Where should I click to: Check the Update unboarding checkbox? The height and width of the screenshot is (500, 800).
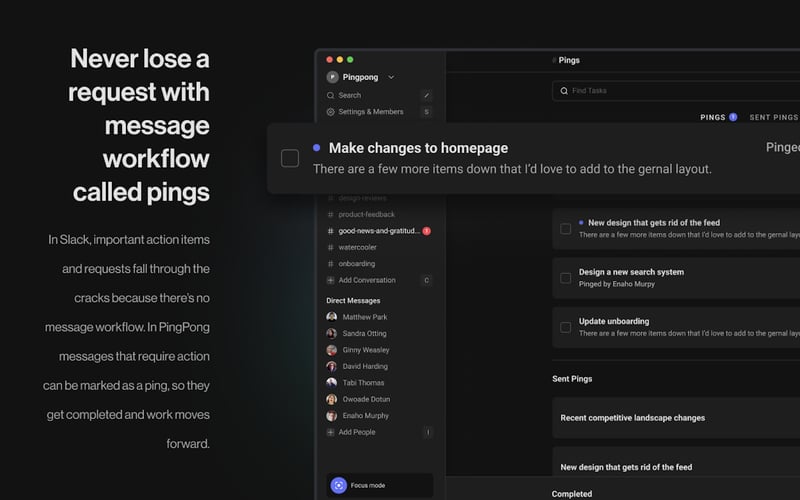coord(565,327)
